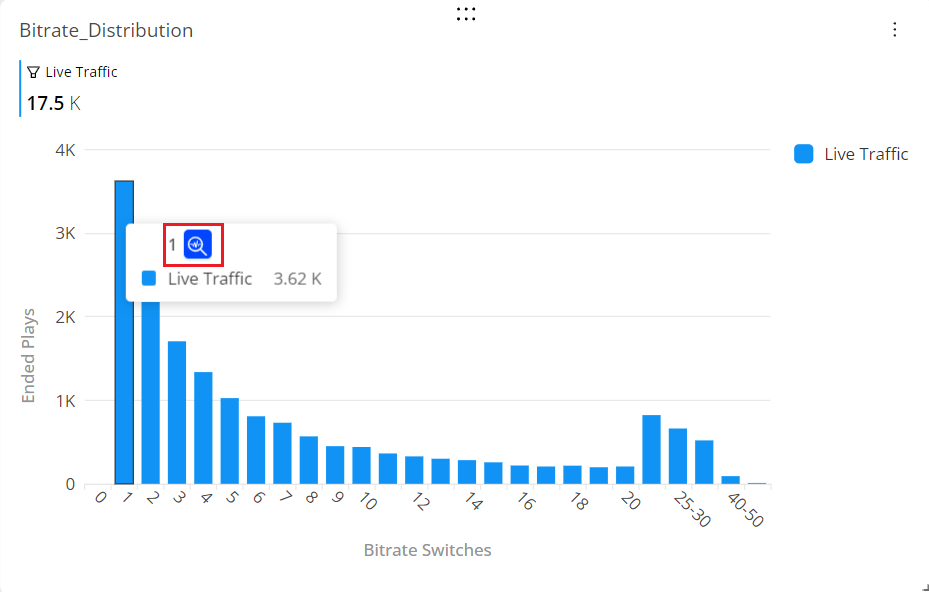Select the tall bar right of 20
929x592 pixels.
point(651,450)
